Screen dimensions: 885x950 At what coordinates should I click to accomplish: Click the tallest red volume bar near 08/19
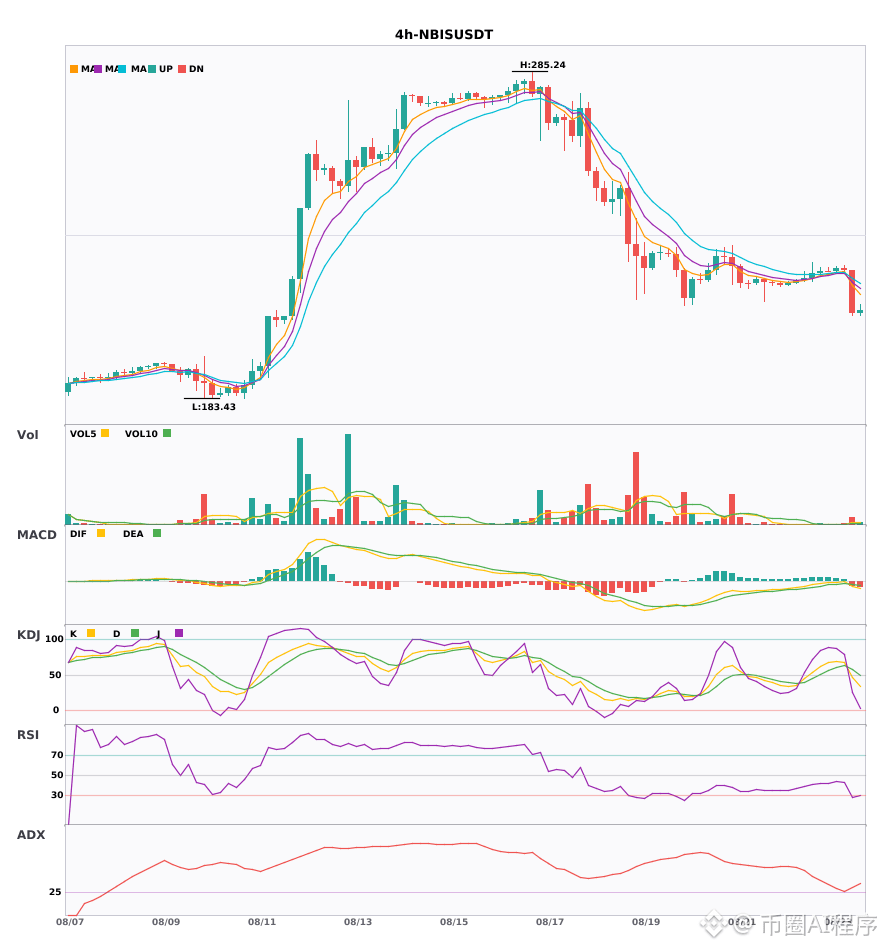(636, 488)
